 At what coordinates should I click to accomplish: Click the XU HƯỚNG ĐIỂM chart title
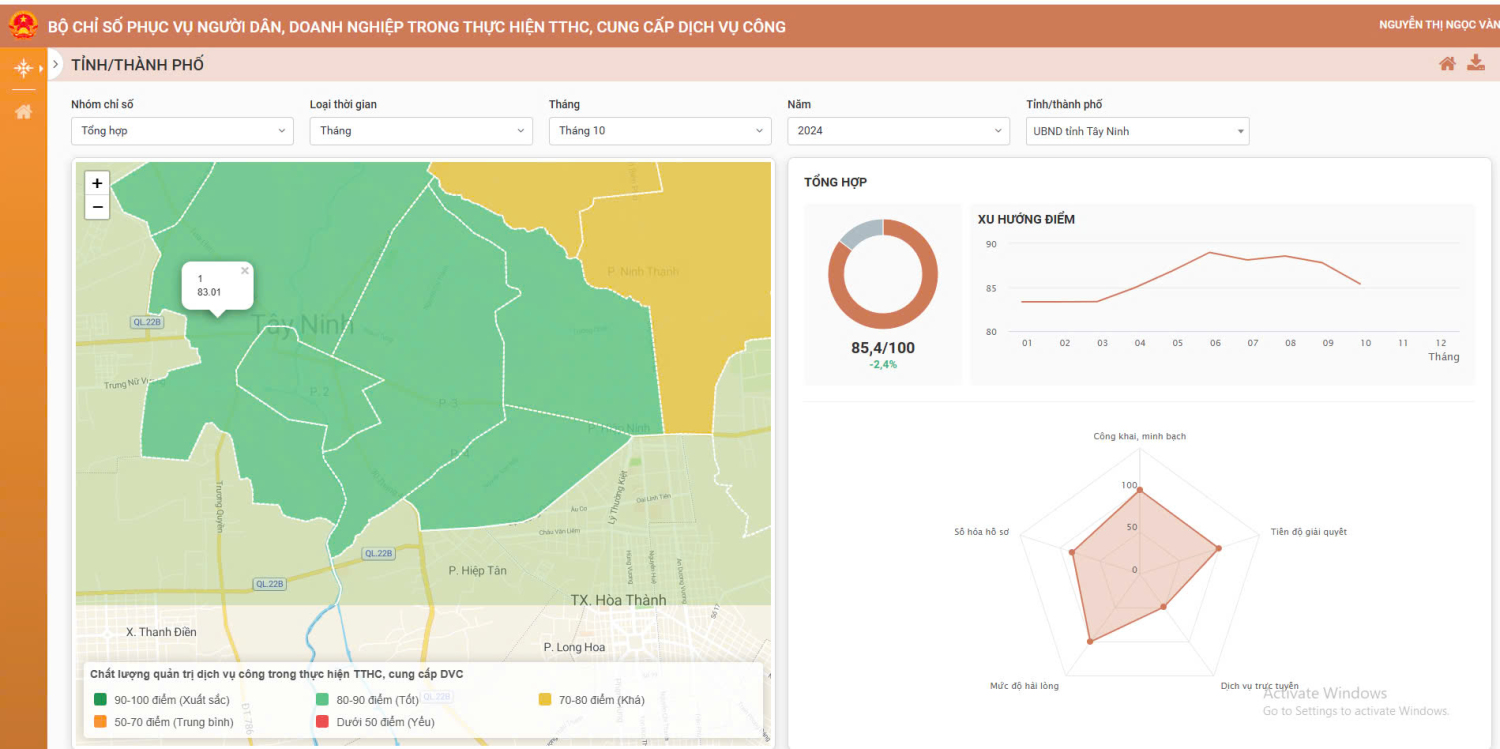click(x=1026, y=219)
